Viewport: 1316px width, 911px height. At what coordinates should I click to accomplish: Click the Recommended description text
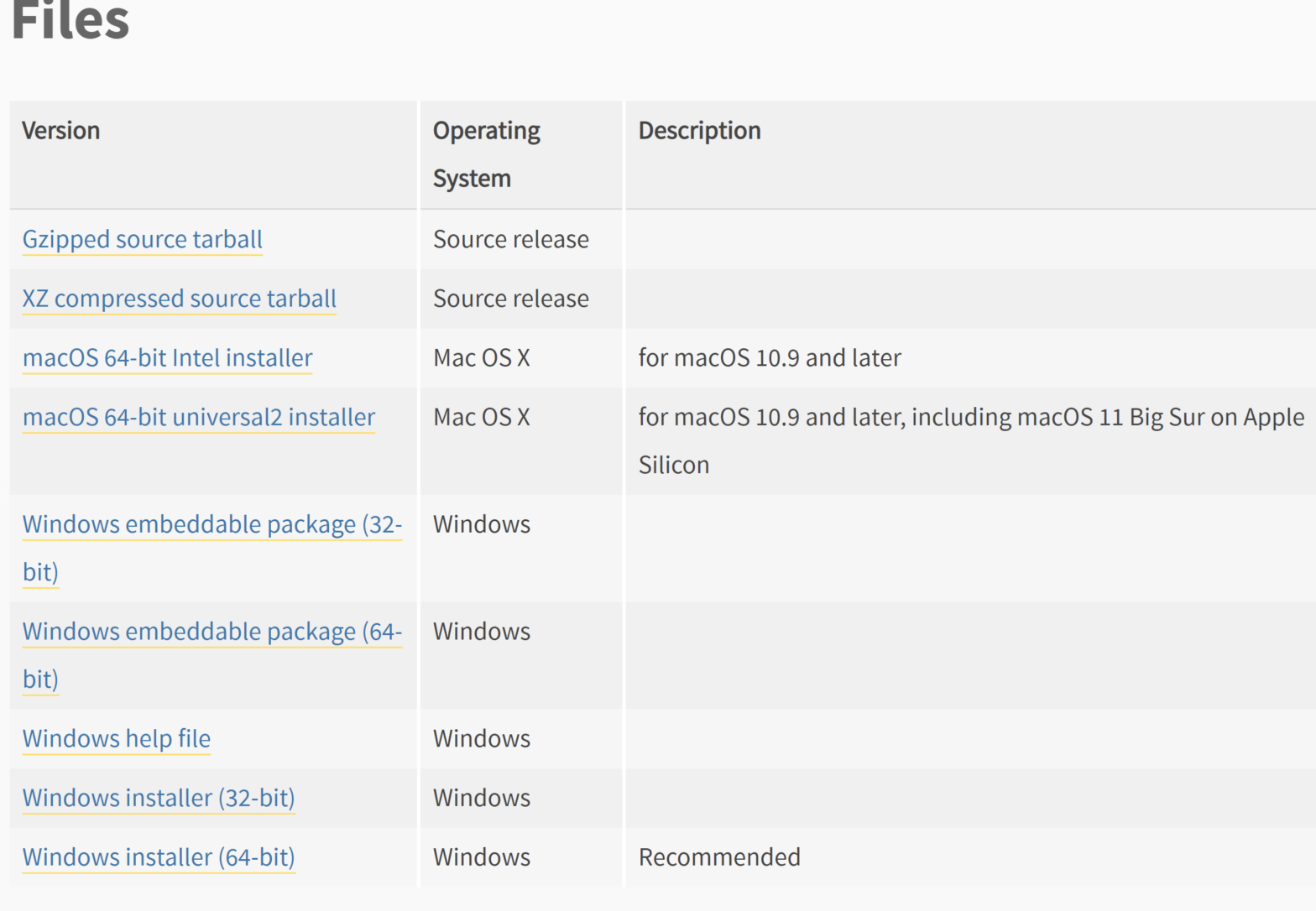718,857
